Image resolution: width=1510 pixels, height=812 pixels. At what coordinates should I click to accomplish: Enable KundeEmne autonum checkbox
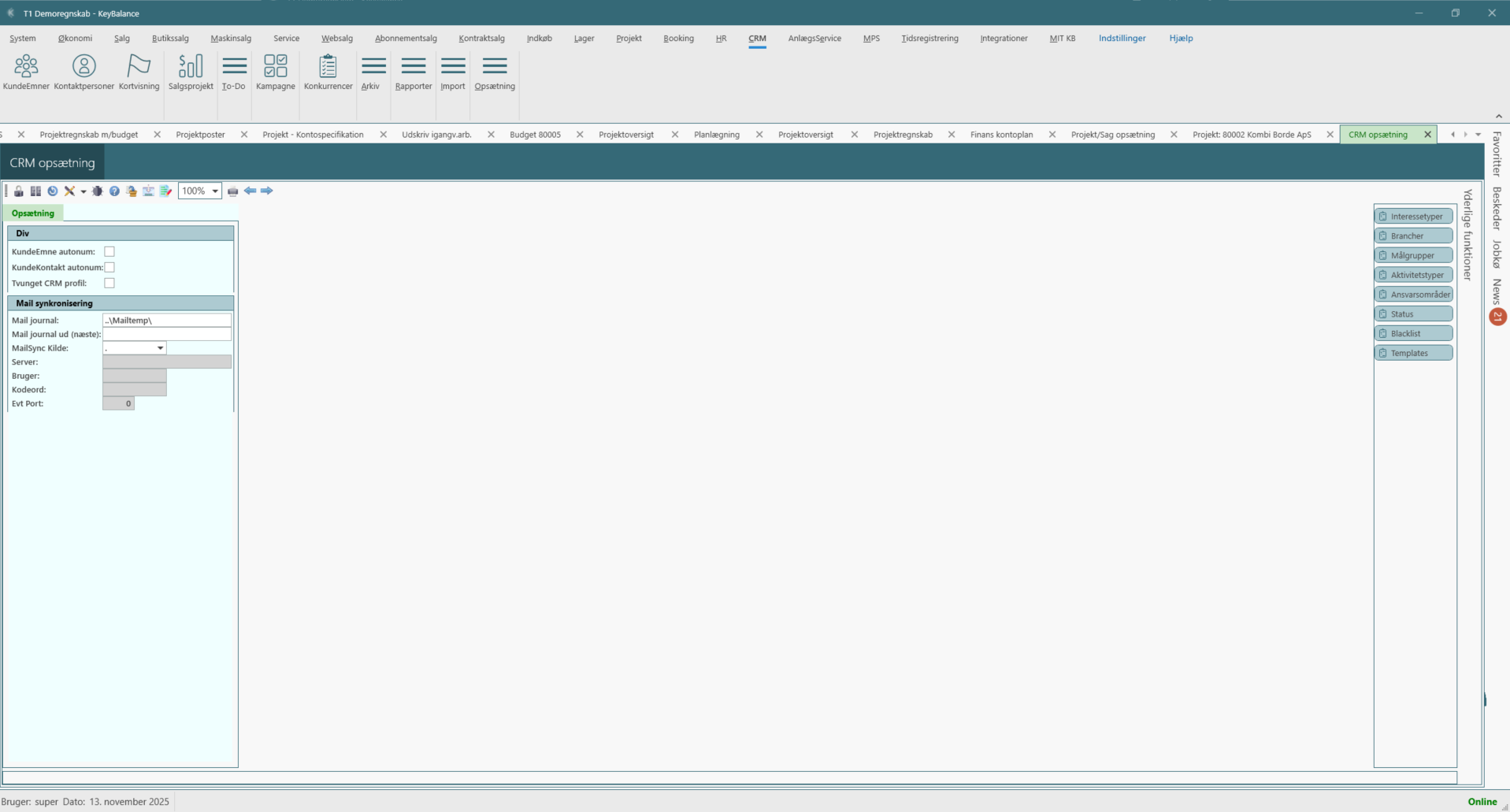109,252
